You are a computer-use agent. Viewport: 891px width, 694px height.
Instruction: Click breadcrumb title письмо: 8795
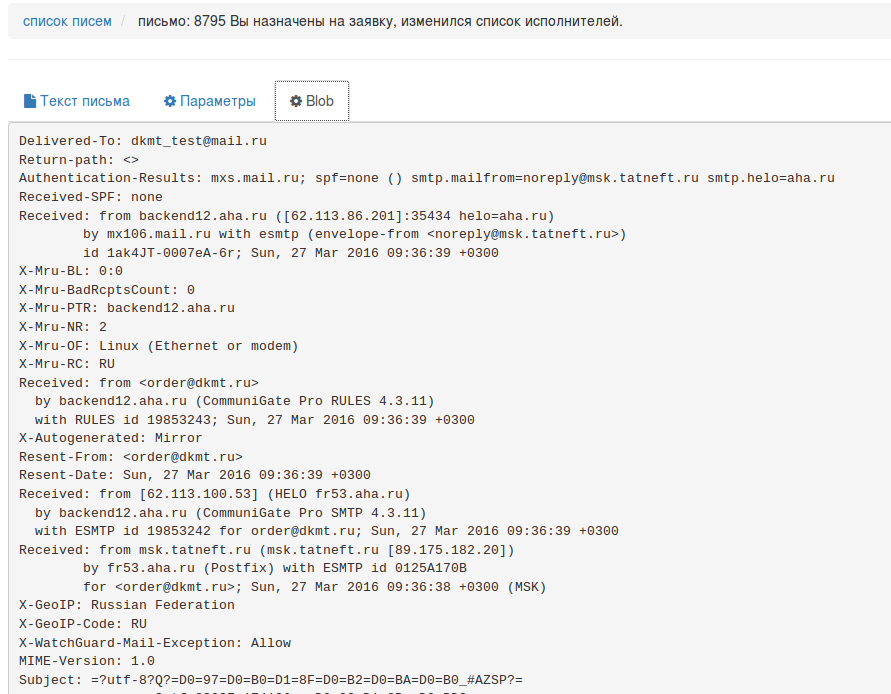[x=380, y=21]
